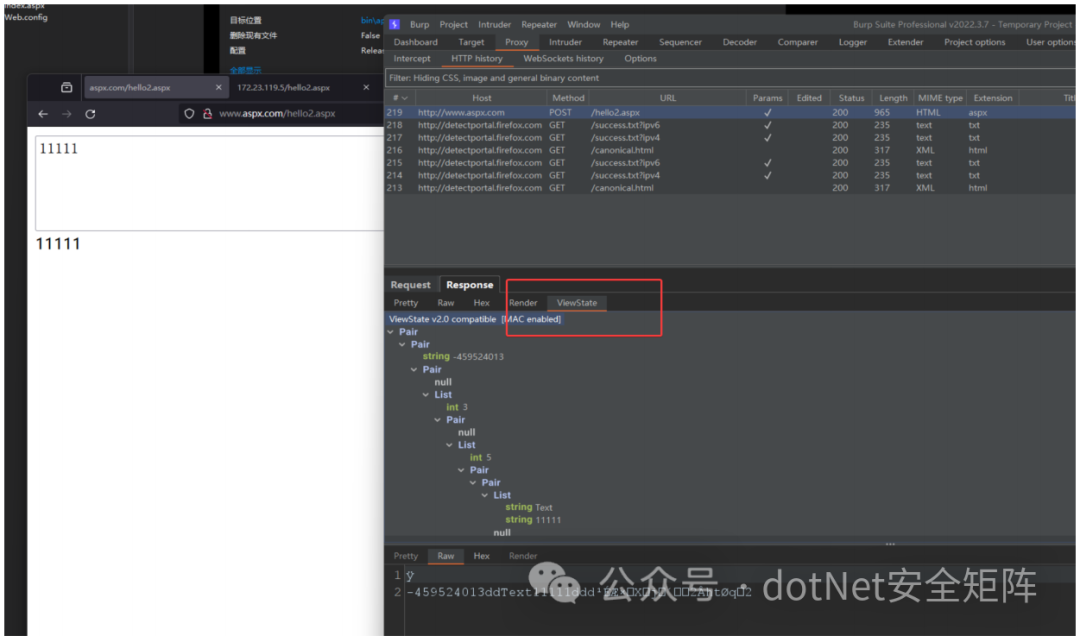Collapse the List holding string Text
Screen dimensions: 1080x642
(x=485, y=495)
